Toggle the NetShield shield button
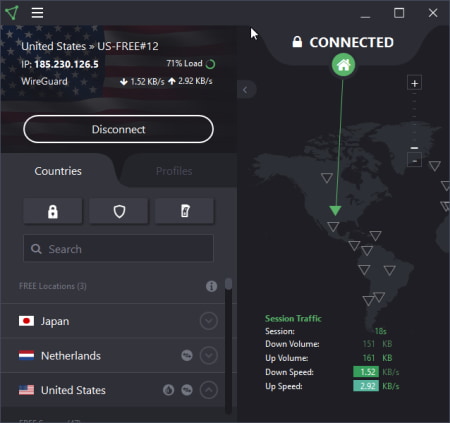This screenshot has height=423, width=450. 119,211
